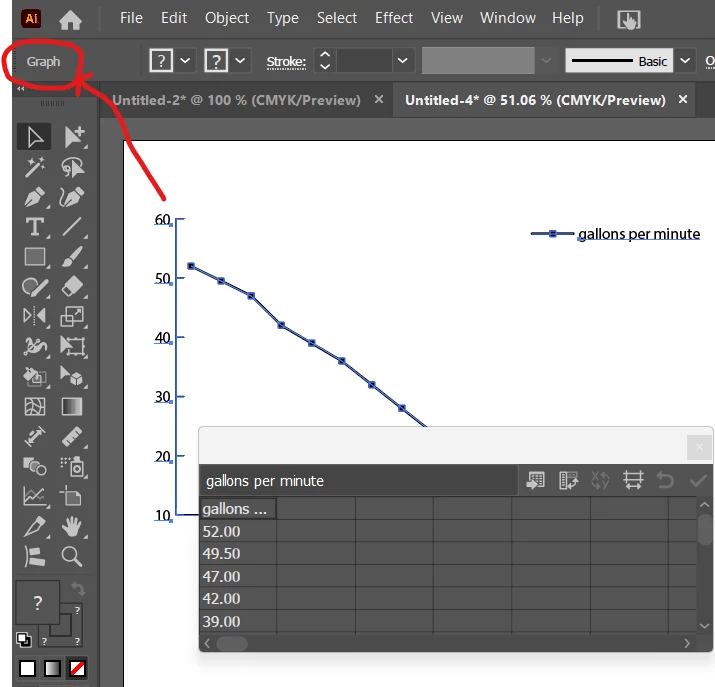Click the Illustrator home icon
The image size is (715, 687).
(70, 20)
